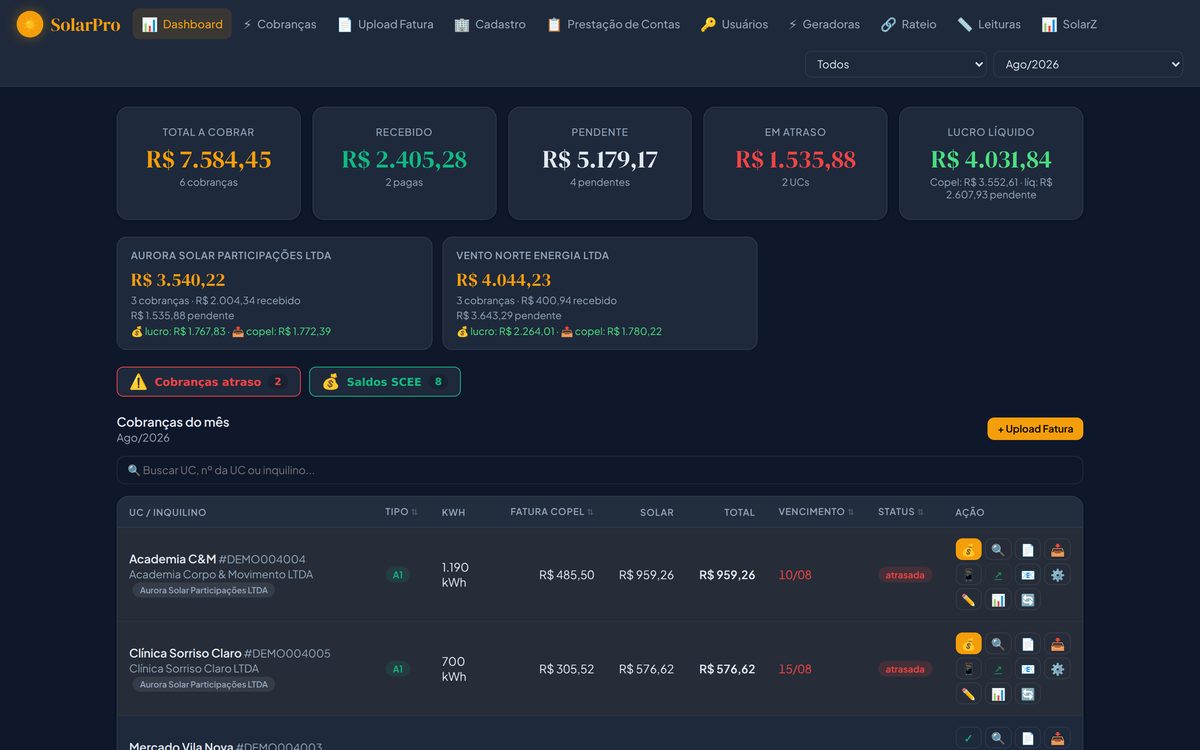Screen dimensions: 1200x750
Task: Select Vento Norte Energia LTDA card
Action: (x=600, y=293)
